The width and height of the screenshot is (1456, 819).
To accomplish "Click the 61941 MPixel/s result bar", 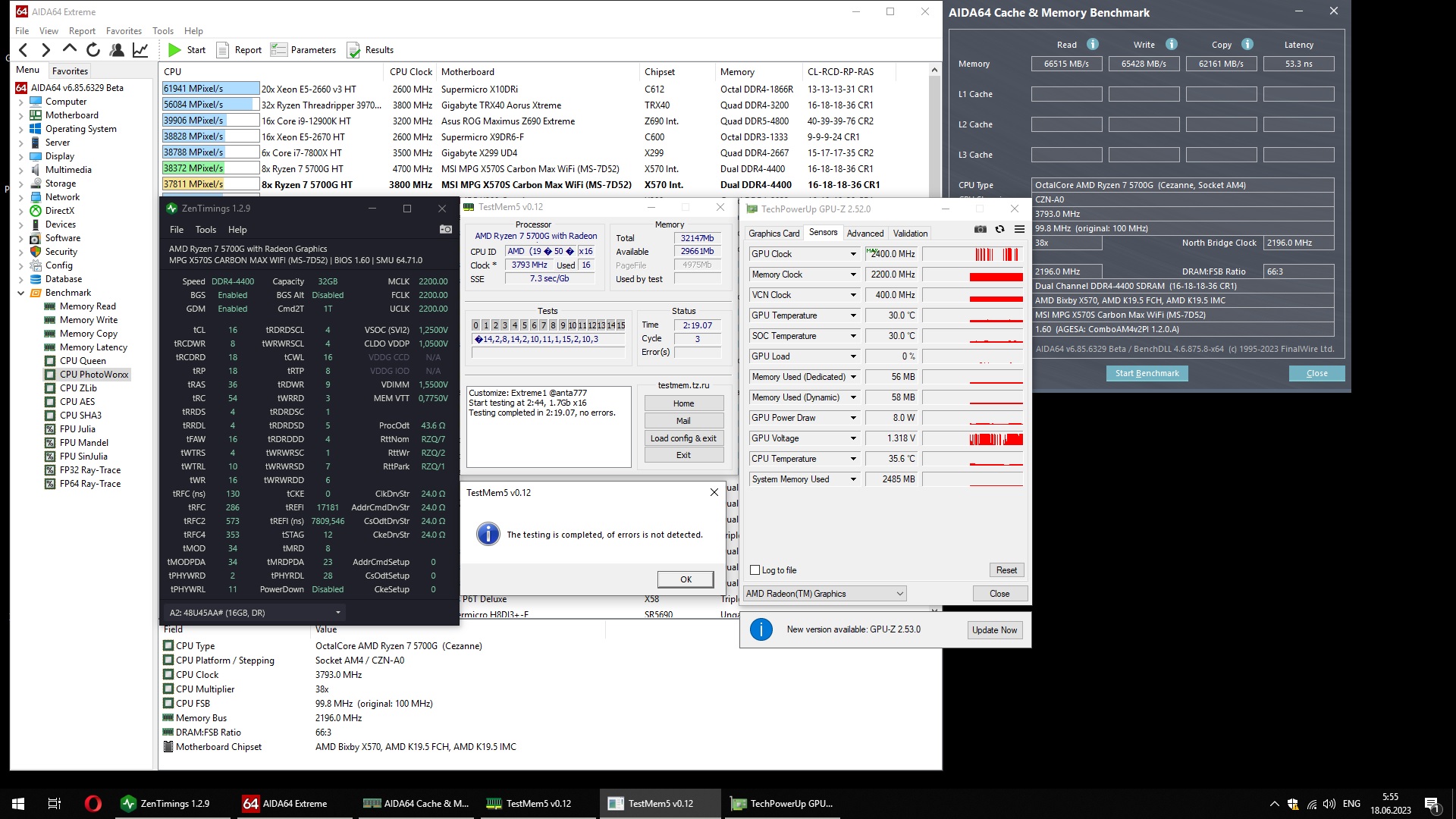I will pos(210,89).
